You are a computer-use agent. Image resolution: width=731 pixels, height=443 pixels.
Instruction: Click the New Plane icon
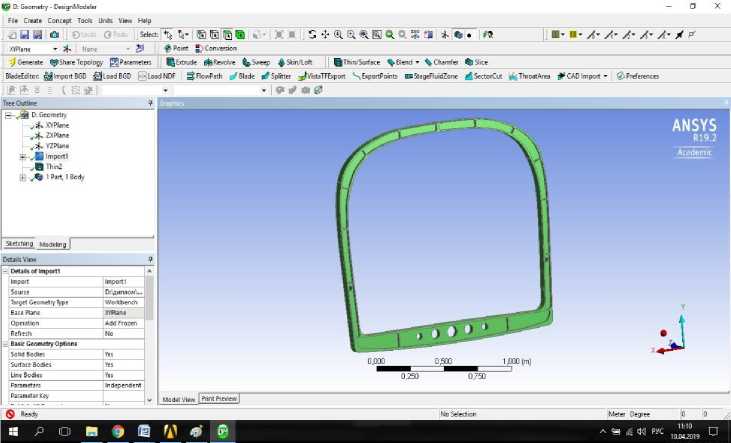[x=67, y=48]
